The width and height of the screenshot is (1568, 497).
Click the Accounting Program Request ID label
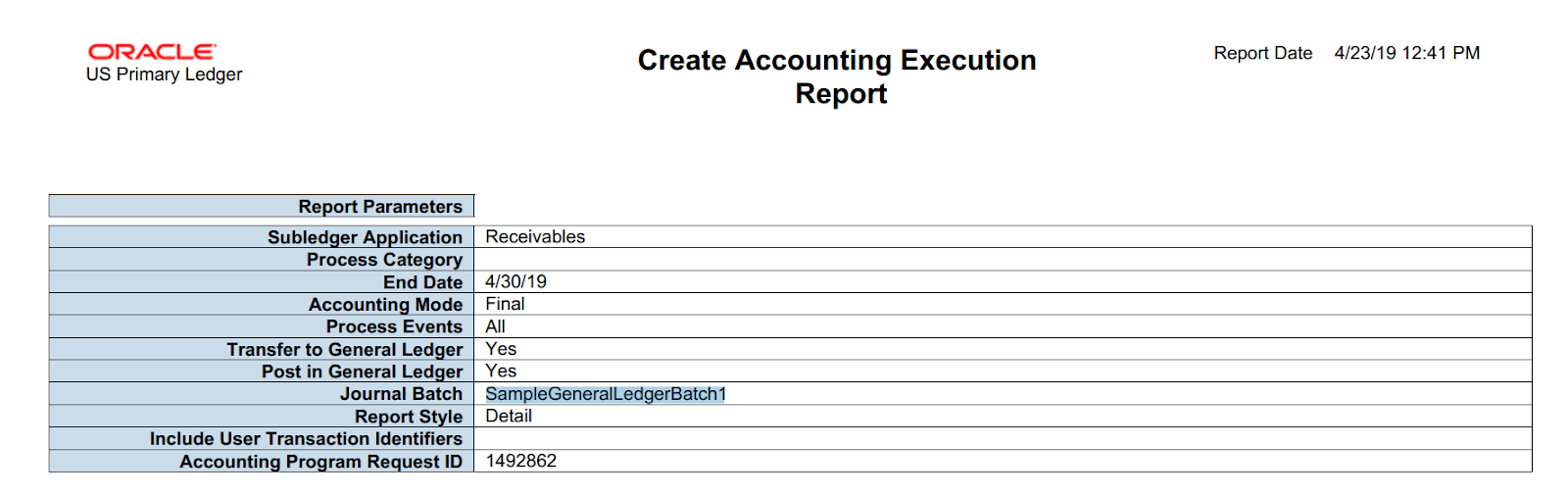pyautogui.click(x=320, y=462)
